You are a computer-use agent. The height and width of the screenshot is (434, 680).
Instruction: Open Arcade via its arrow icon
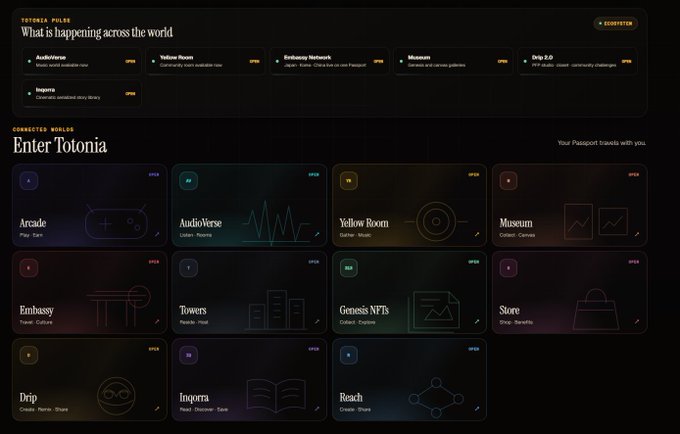(157, 234)
